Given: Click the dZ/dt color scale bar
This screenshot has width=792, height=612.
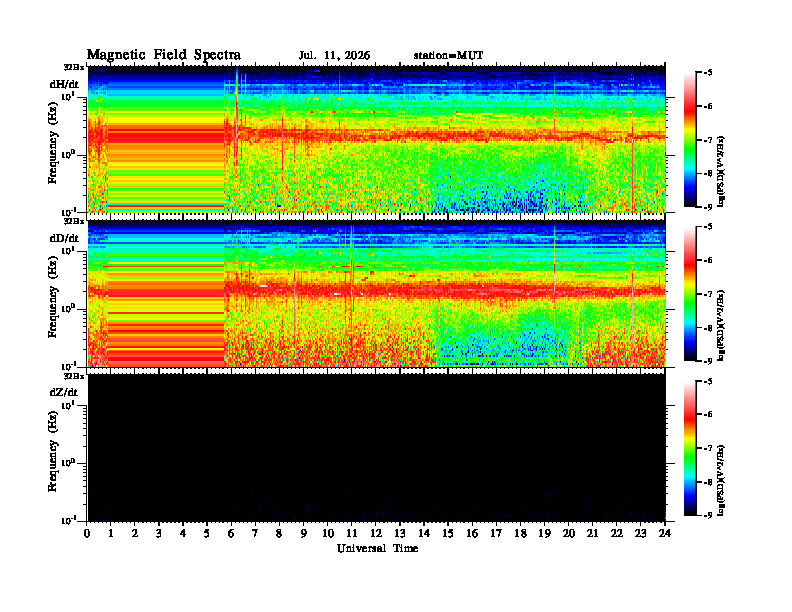Looking at the screenshot, I should coord(689,448).
